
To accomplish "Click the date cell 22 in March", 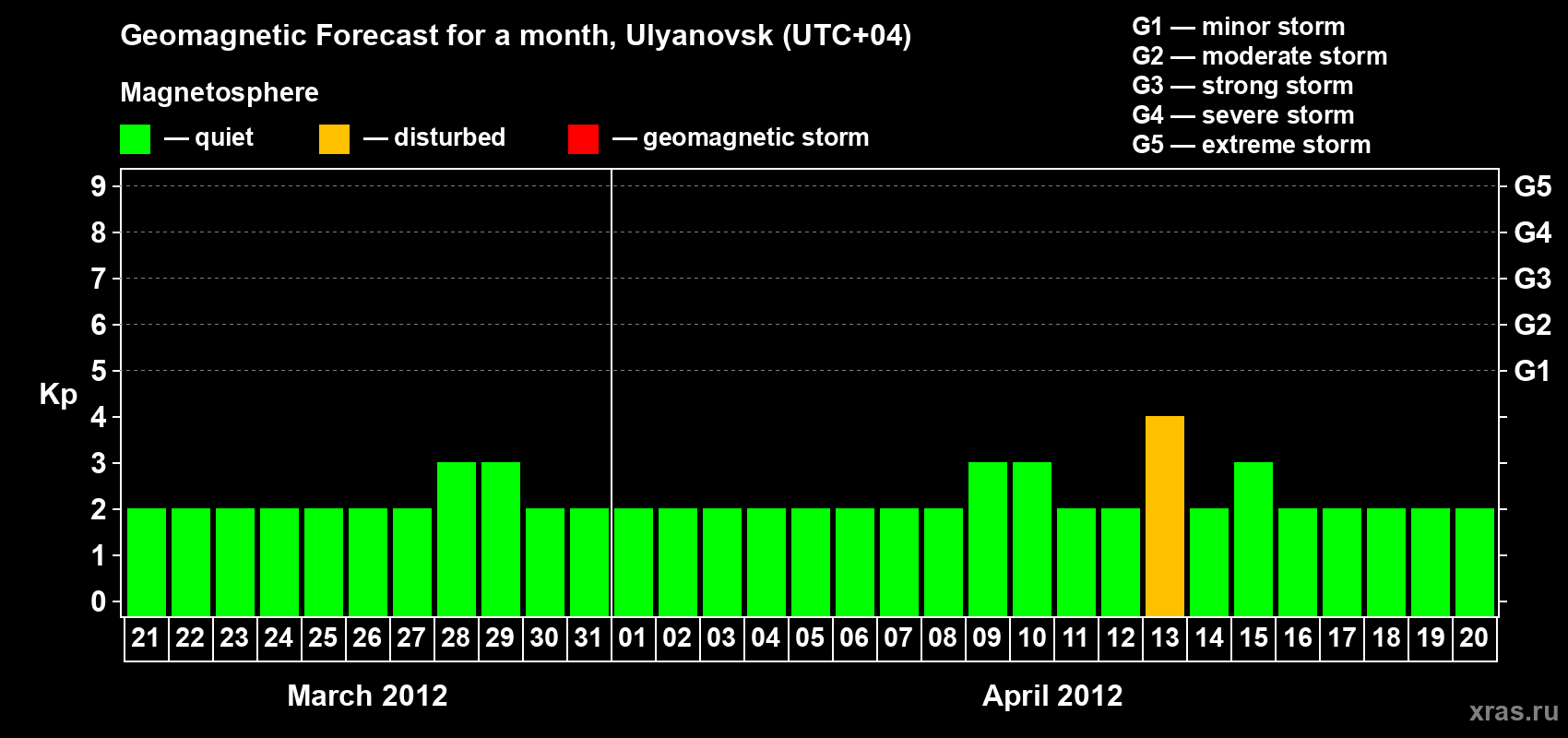I will 191,638.
